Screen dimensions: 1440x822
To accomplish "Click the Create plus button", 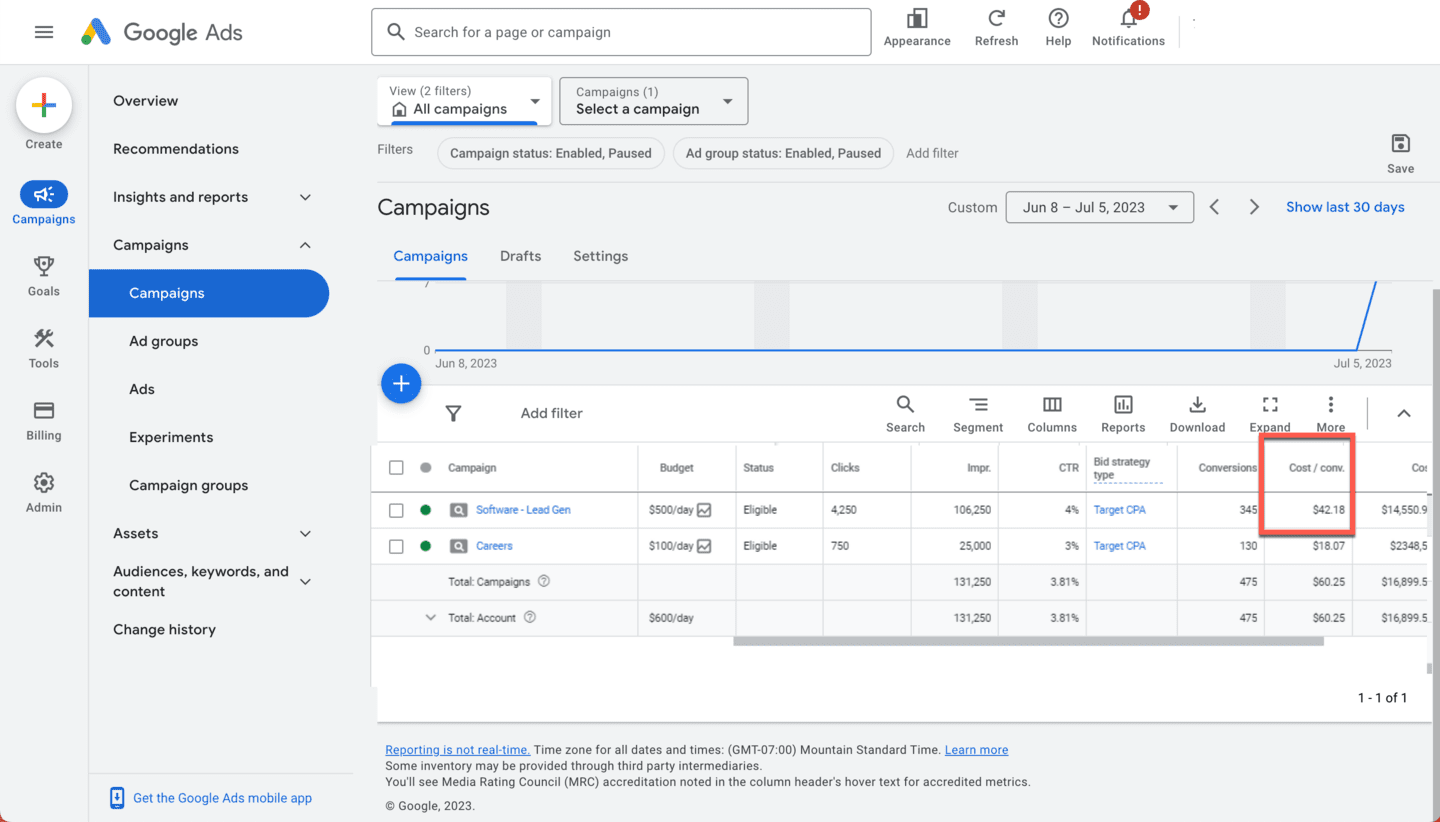I will click(x=44, y=105).
